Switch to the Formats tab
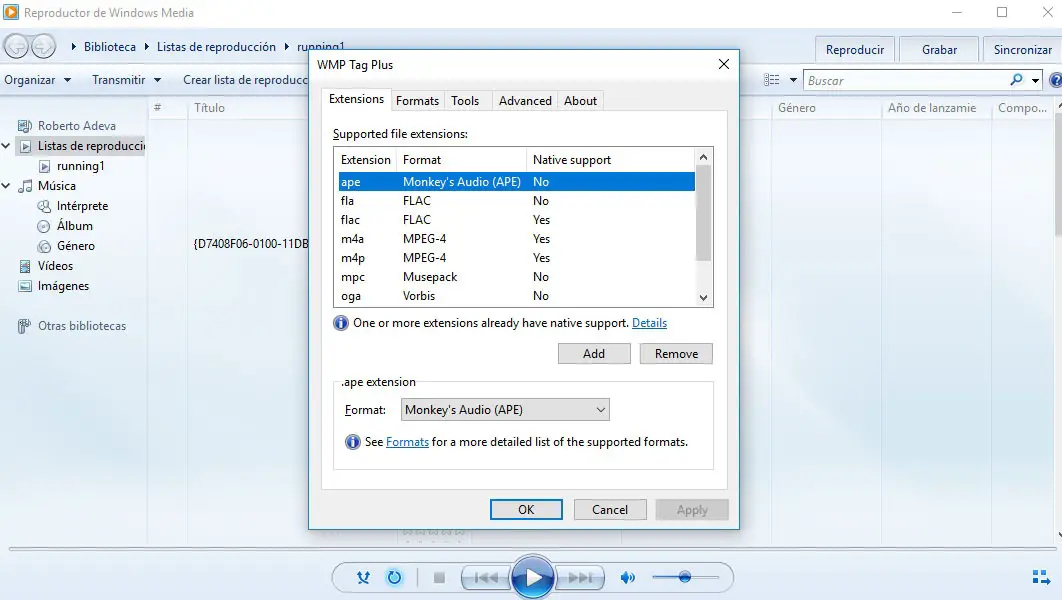This screenshot has width=1062, height=600. (417, 101)
